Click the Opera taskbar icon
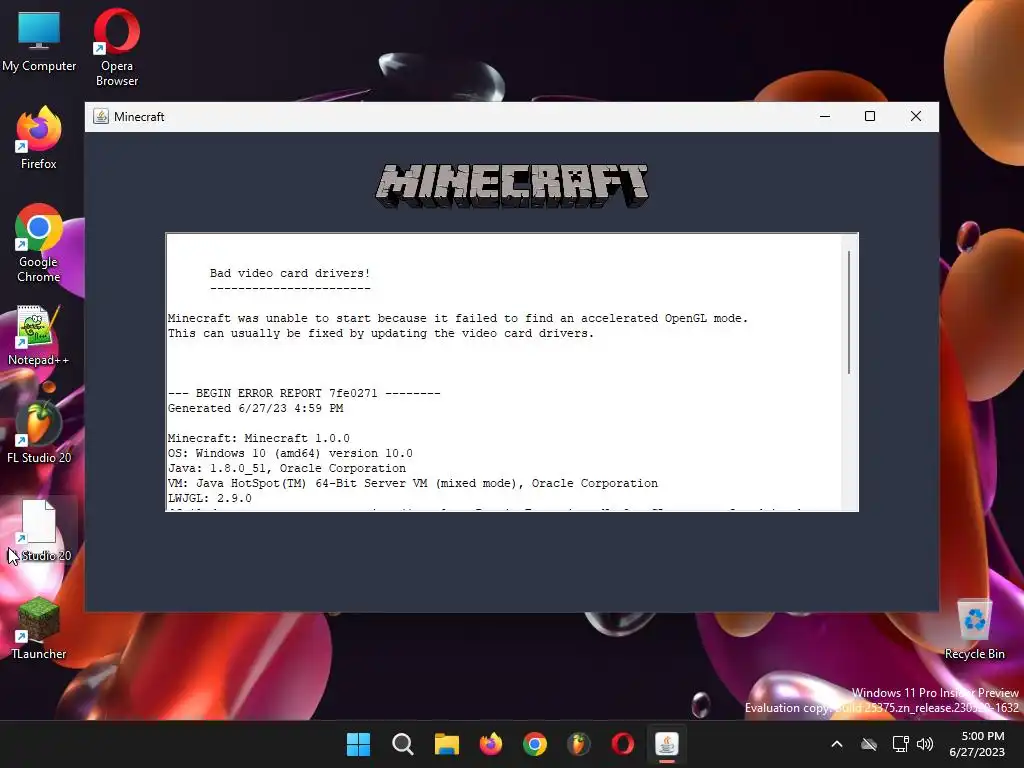The height and width of the screenshot is (768, 1024). pos(622,744)
